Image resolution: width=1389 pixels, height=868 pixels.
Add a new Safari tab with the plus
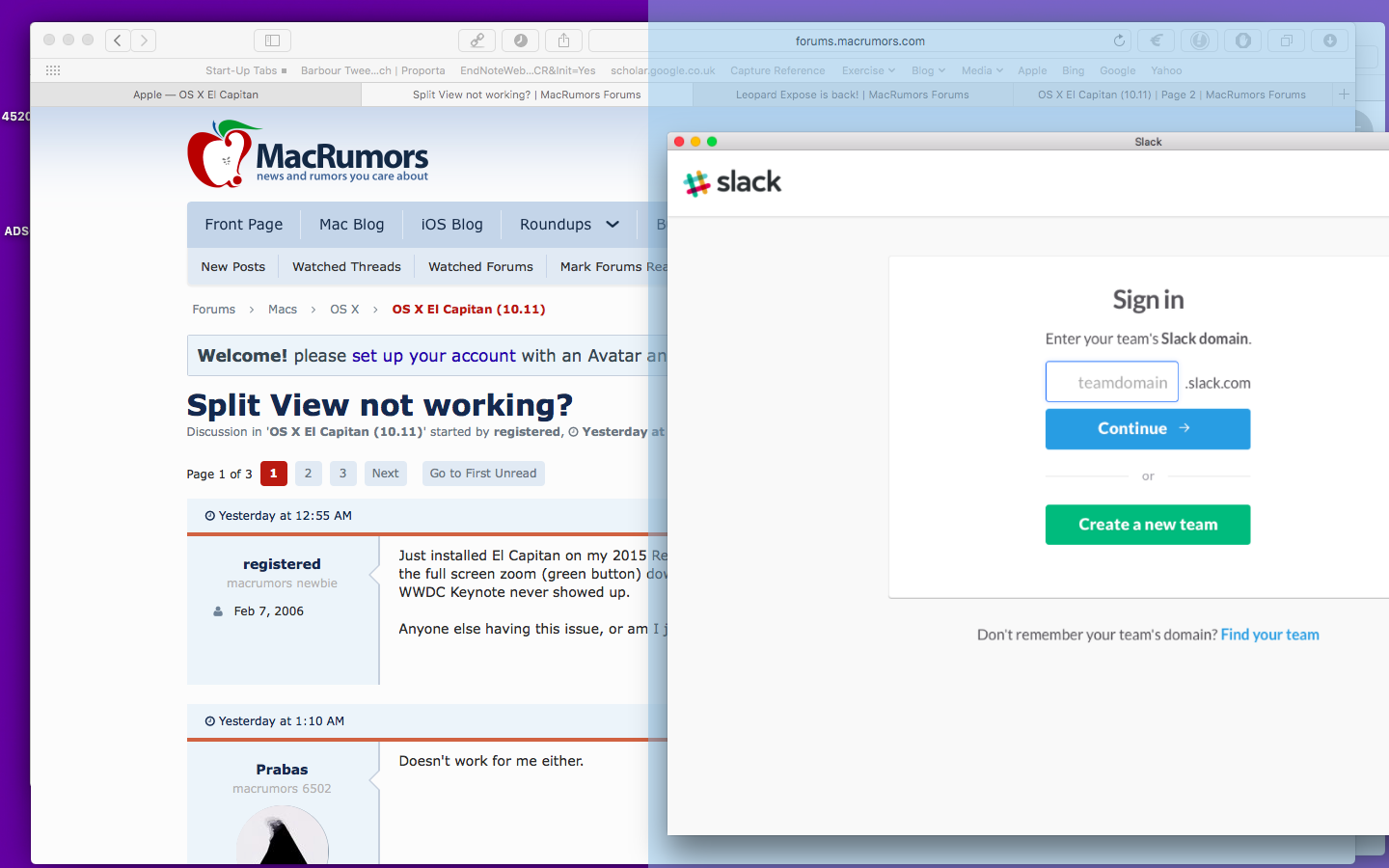(x=1344, y=95)
